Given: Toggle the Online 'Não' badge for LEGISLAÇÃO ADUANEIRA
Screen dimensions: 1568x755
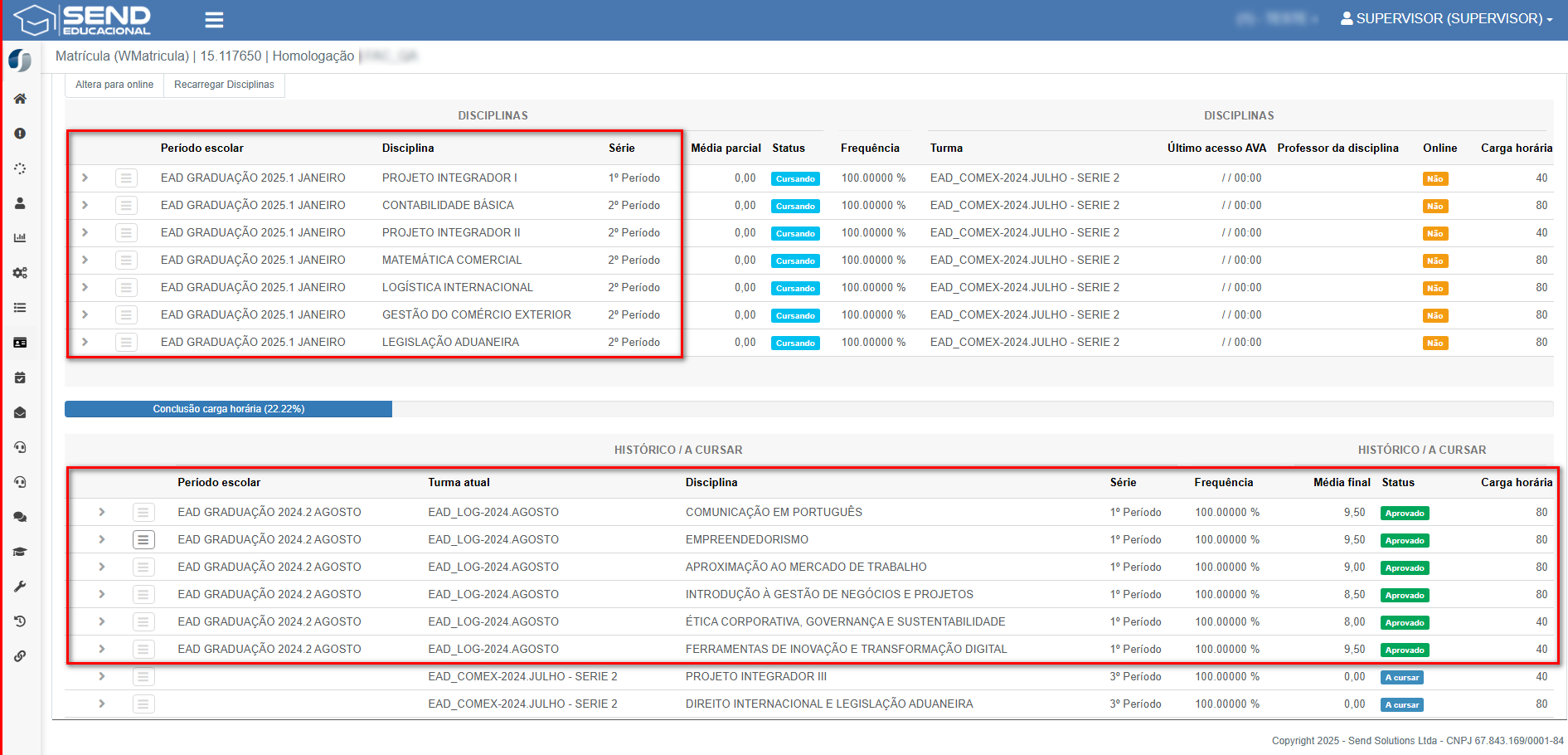Looking at the screenshot, I should 1435,343.
